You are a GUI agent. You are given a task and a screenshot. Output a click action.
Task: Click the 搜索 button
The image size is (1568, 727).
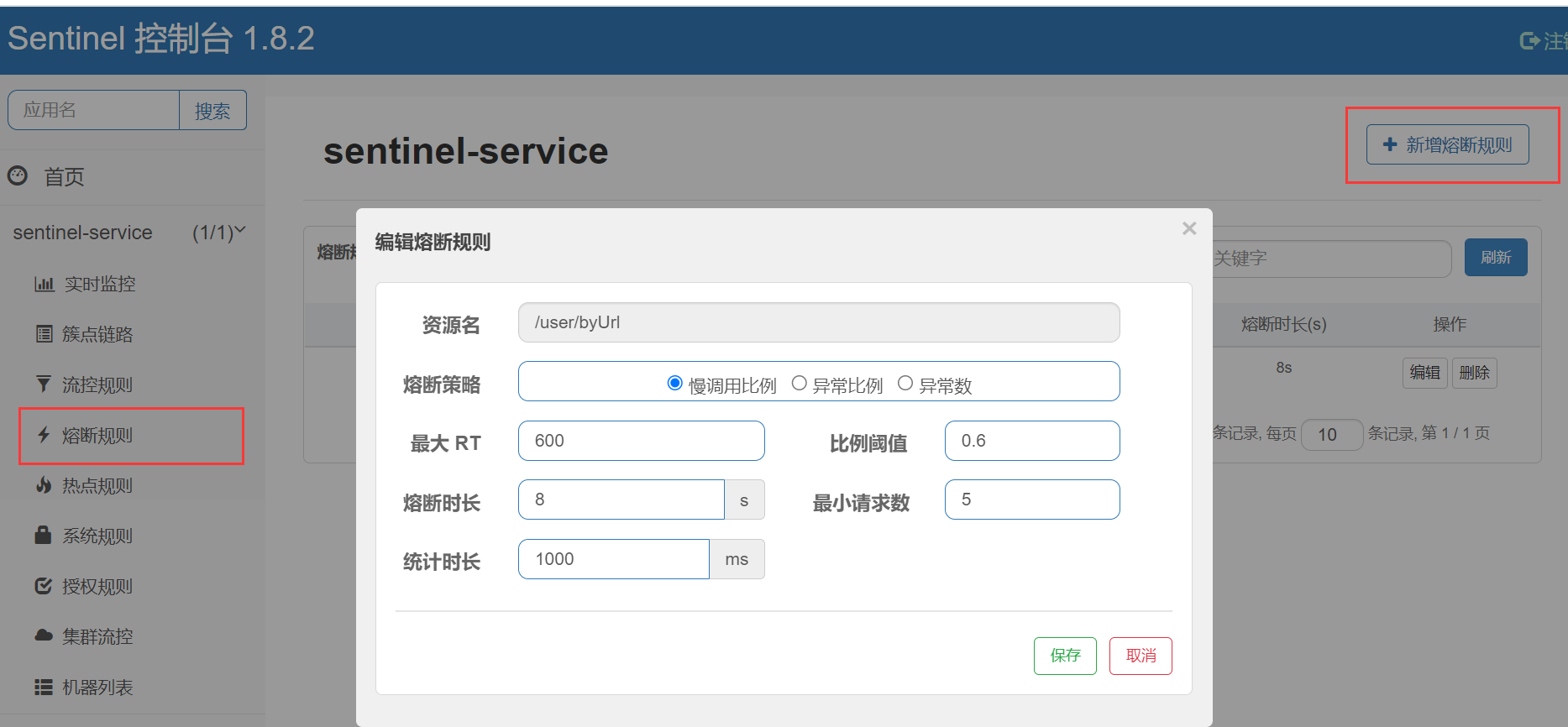tap(212, 110)
